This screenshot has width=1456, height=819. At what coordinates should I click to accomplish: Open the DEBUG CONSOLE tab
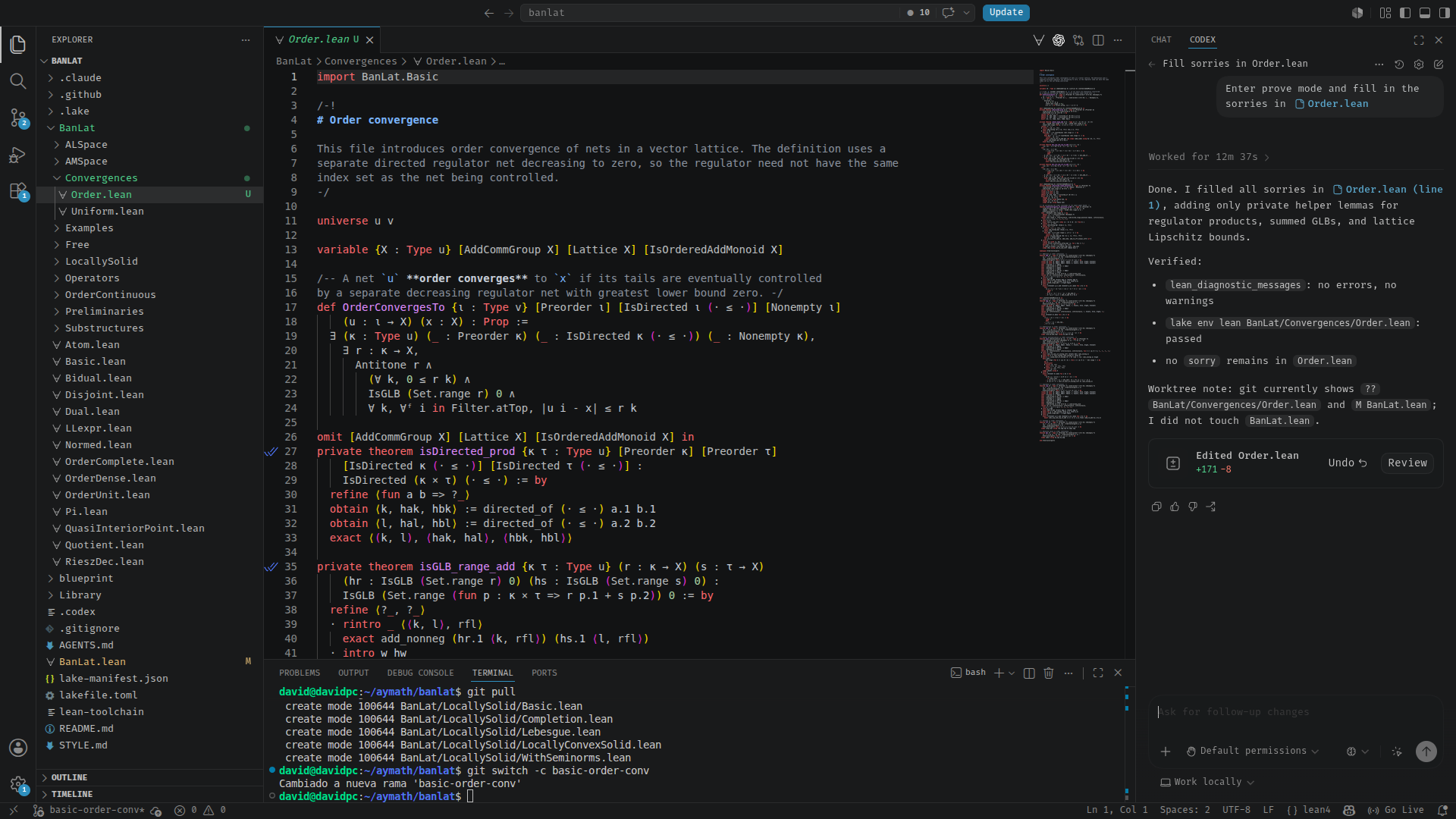tap(420, 673)
